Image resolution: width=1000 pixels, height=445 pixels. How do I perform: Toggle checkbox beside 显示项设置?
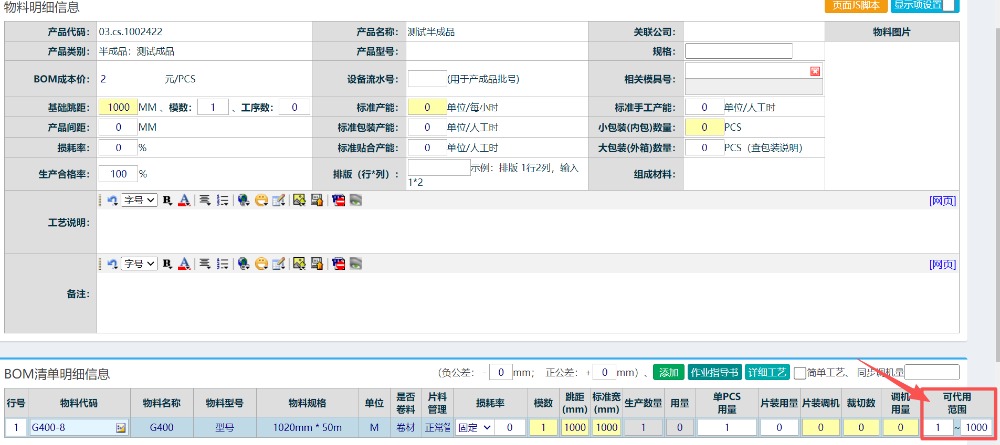point(949,5)
